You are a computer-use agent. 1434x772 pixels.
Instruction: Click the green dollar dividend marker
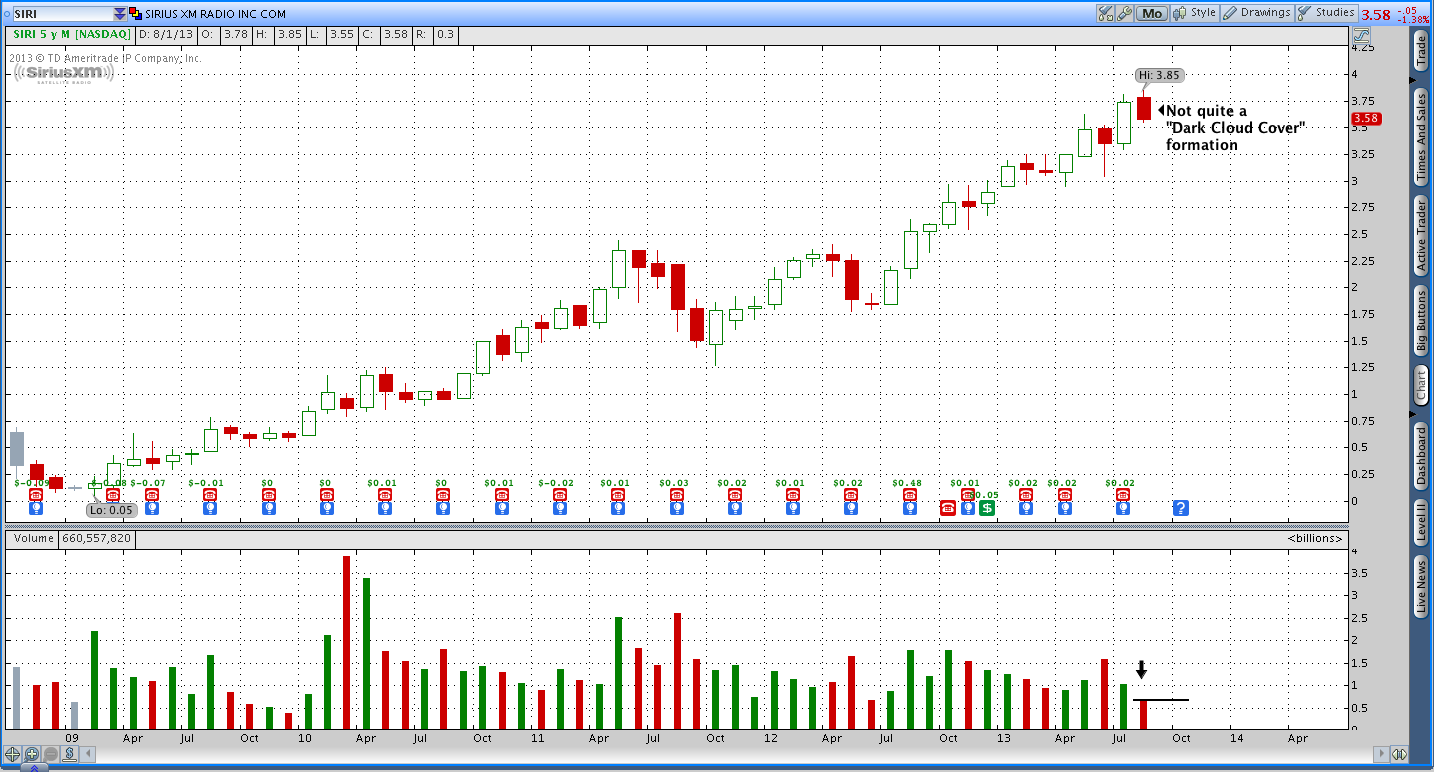pyautogui.click(x=987, y=508)
